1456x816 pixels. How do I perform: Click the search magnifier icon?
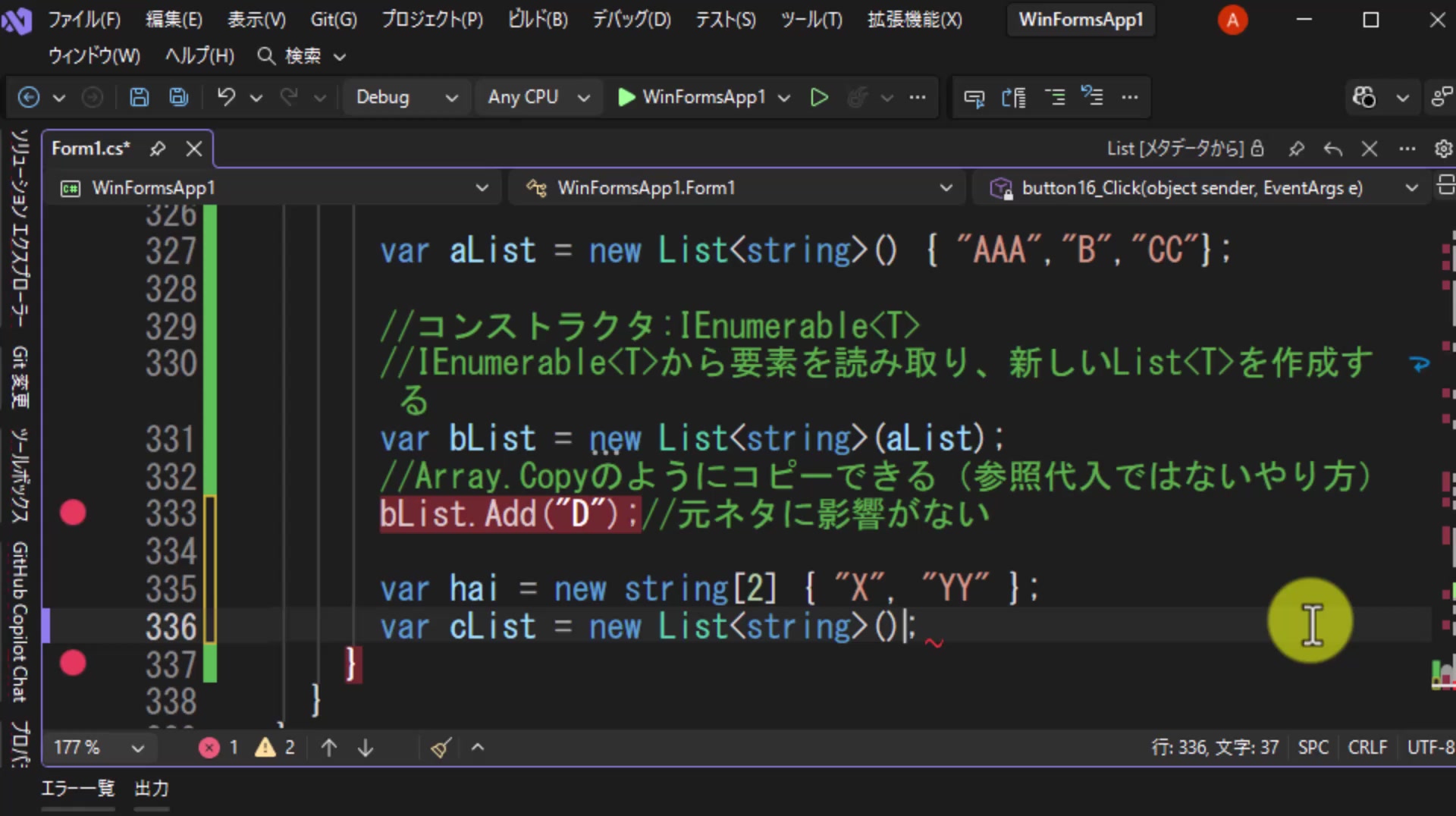pyautogui.click(x=266, y=55)
